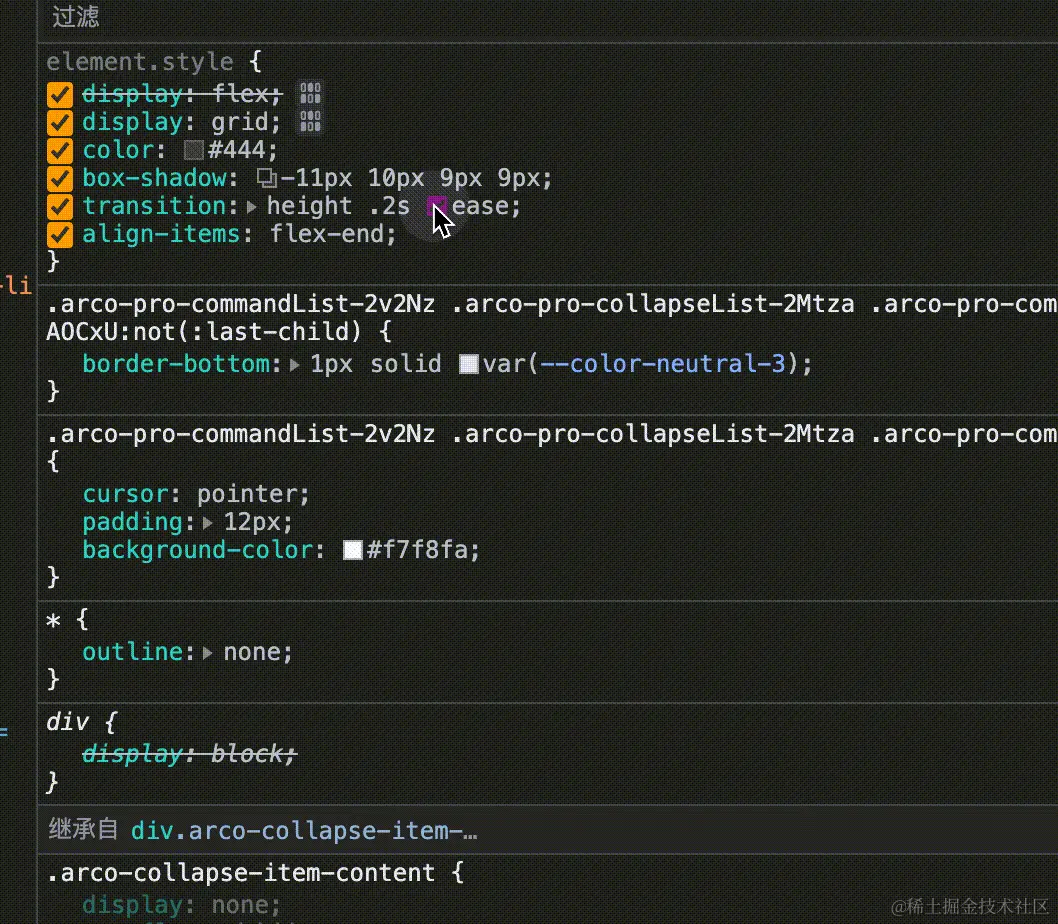Click the --color-neutral-3 color swatch

click(469, 364)
